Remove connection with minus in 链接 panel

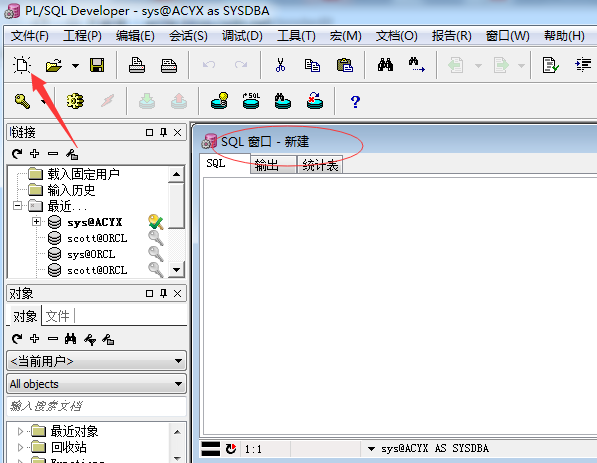[x=53, y=154]
